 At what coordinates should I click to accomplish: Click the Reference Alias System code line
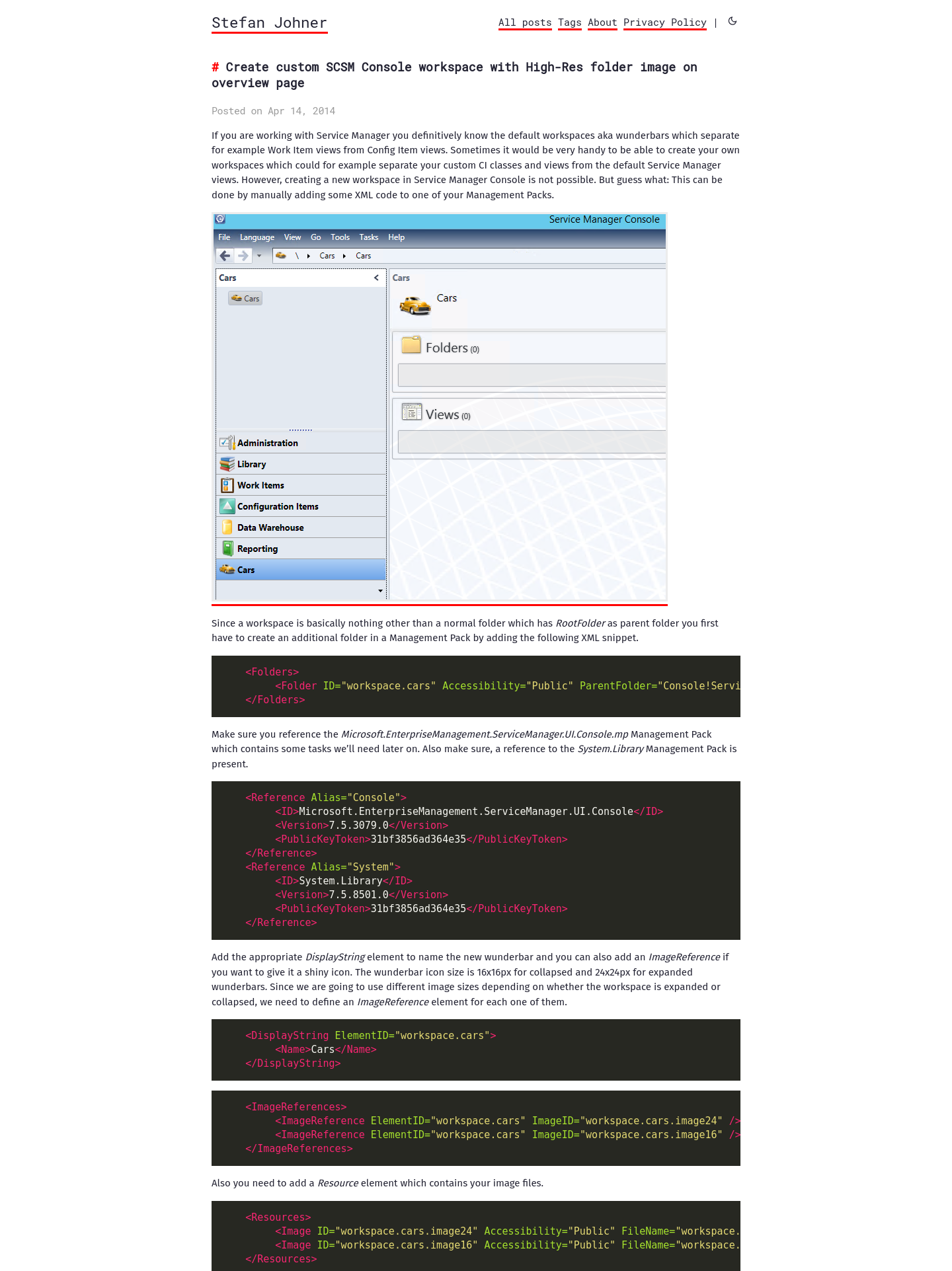[x=323, y=867]
